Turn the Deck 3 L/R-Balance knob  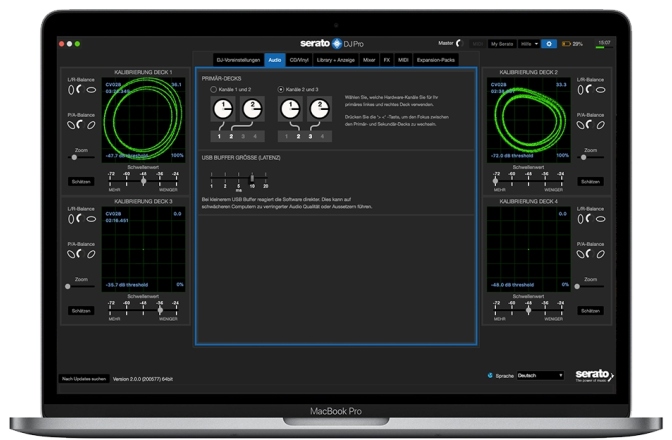coord(79,219)
